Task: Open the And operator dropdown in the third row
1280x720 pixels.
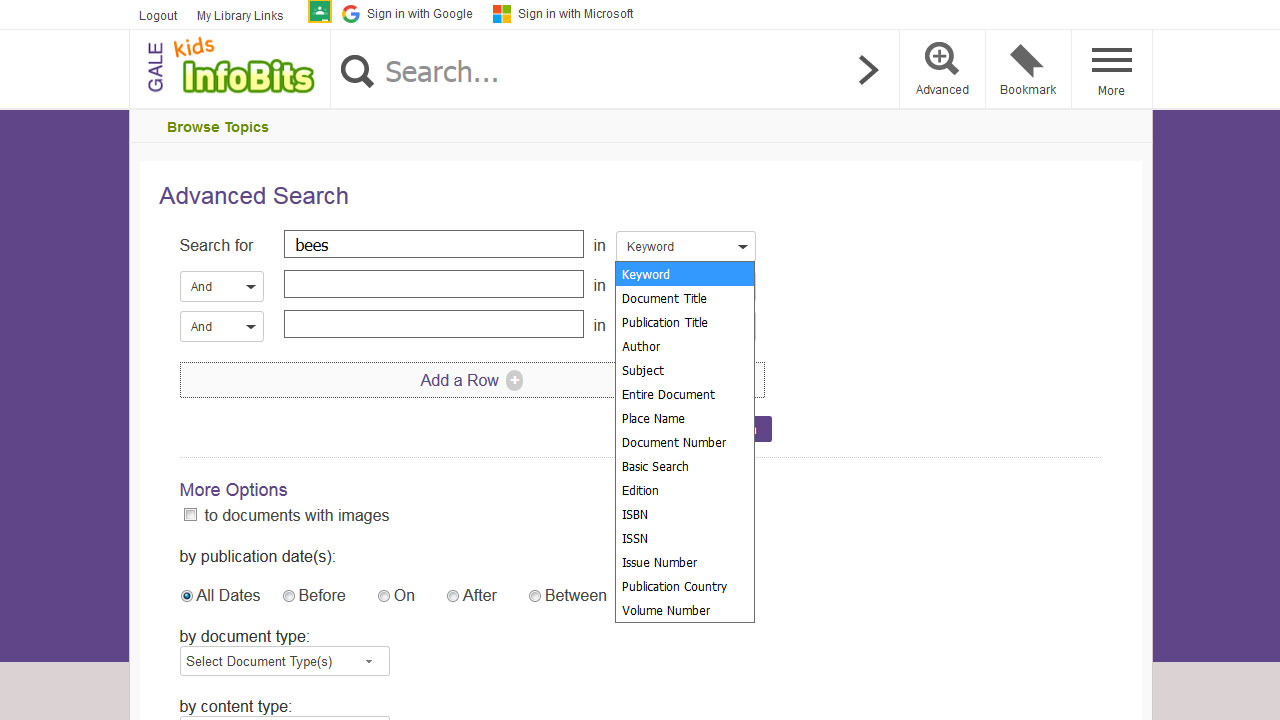Action: click(x=222, y=326)
